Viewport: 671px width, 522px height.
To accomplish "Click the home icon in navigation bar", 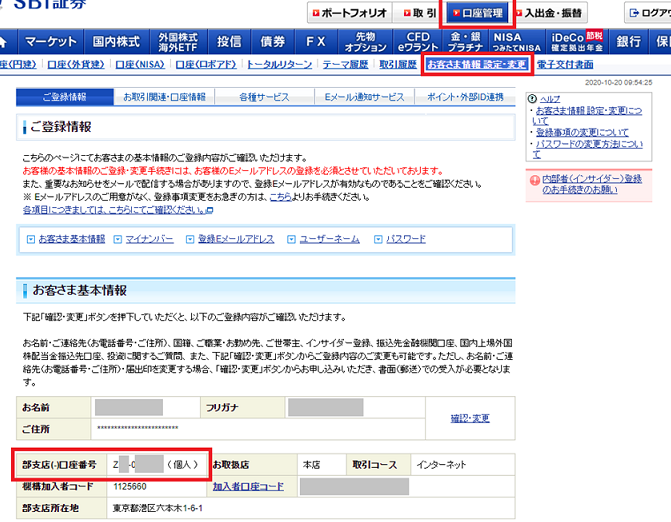I will [5, 42].
